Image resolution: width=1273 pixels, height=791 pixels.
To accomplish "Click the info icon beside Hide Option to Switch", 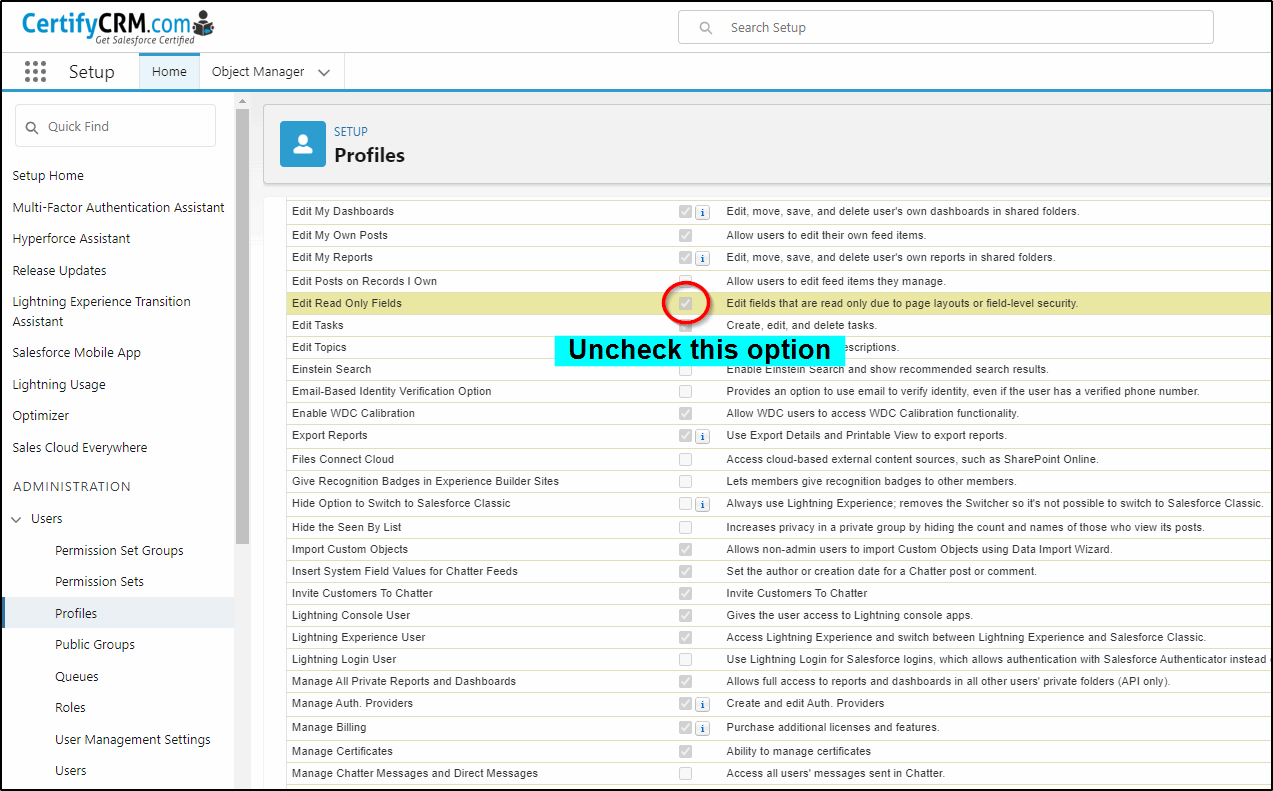I will pyautogui.click(x=701, y=504).
